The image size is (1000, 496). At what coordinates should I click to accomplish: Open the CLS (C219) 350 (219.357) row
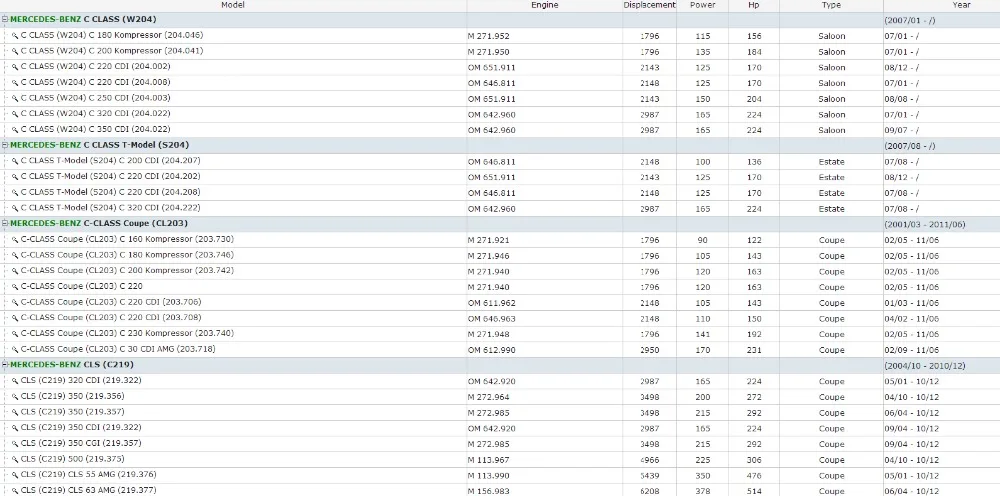pos(500,412)
